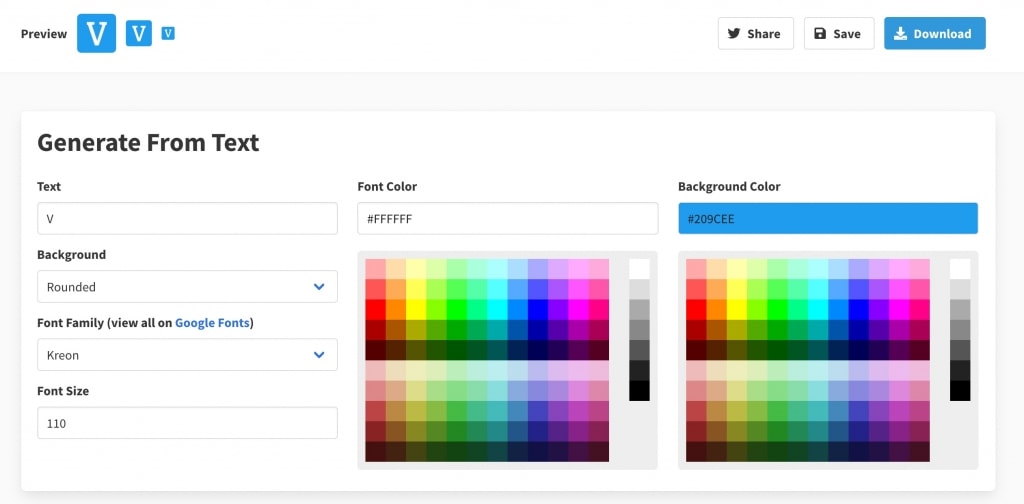Click the Font Size label

coord(63,391)
